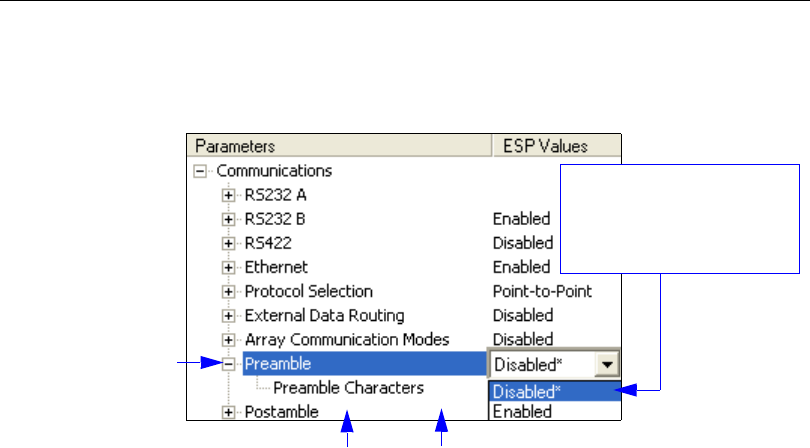Screen dimensions: 810x448
Task: Select the Protocol Selection row label
Action: point(308,292)
